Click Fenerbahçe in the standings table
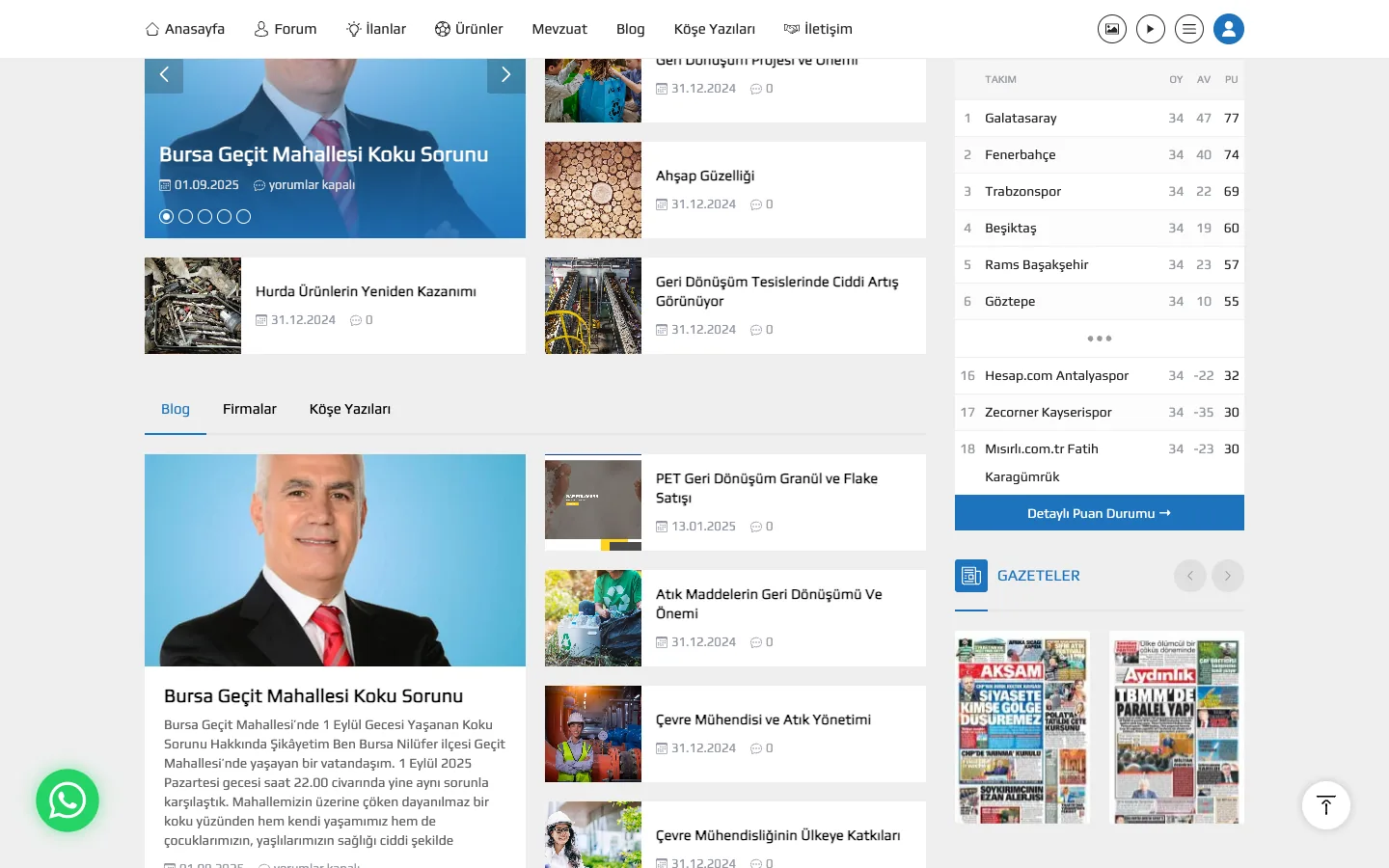 click(1021, 154)
